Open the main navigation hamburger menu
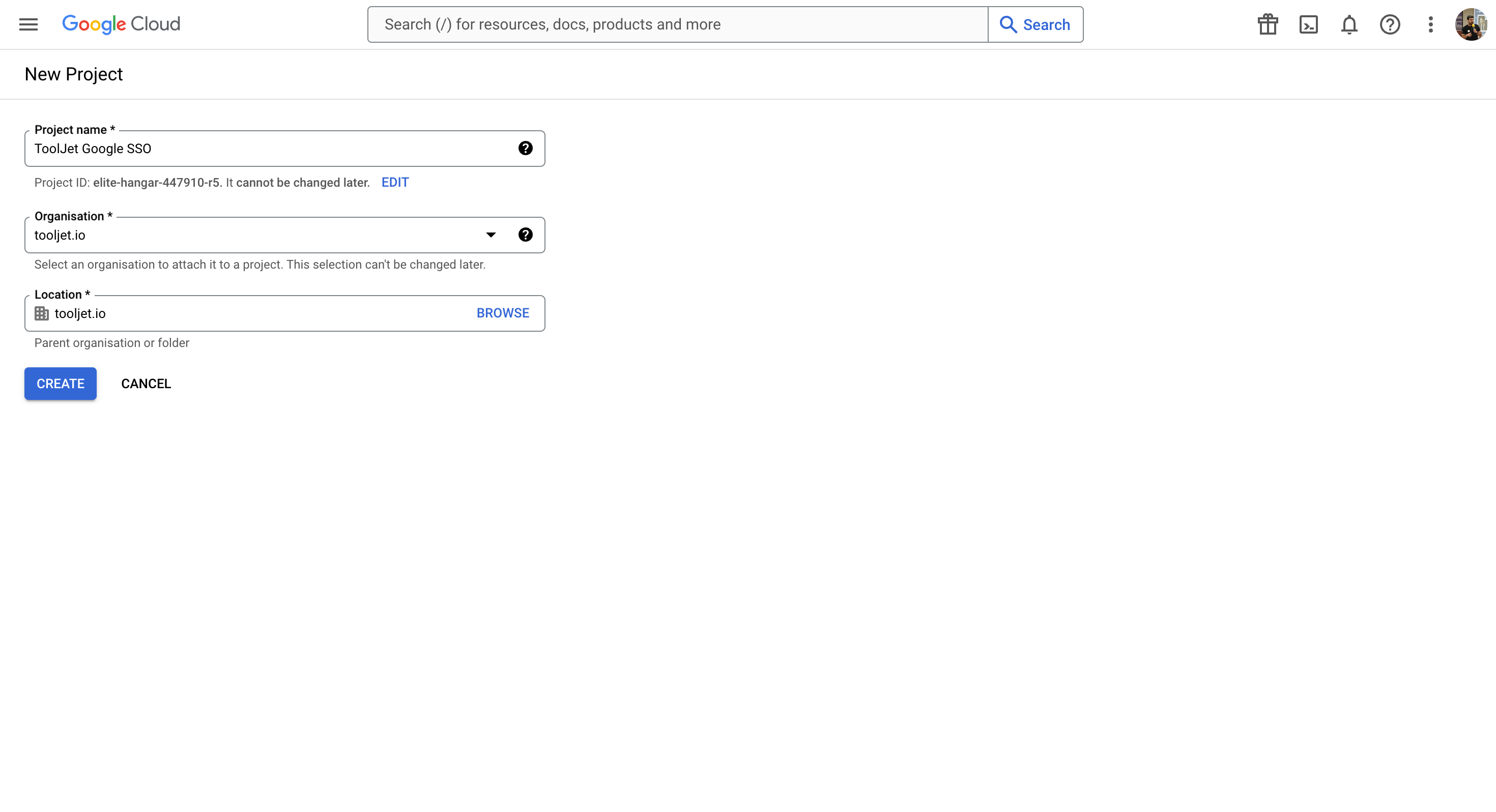The image size is (1496, 812). 28,24
